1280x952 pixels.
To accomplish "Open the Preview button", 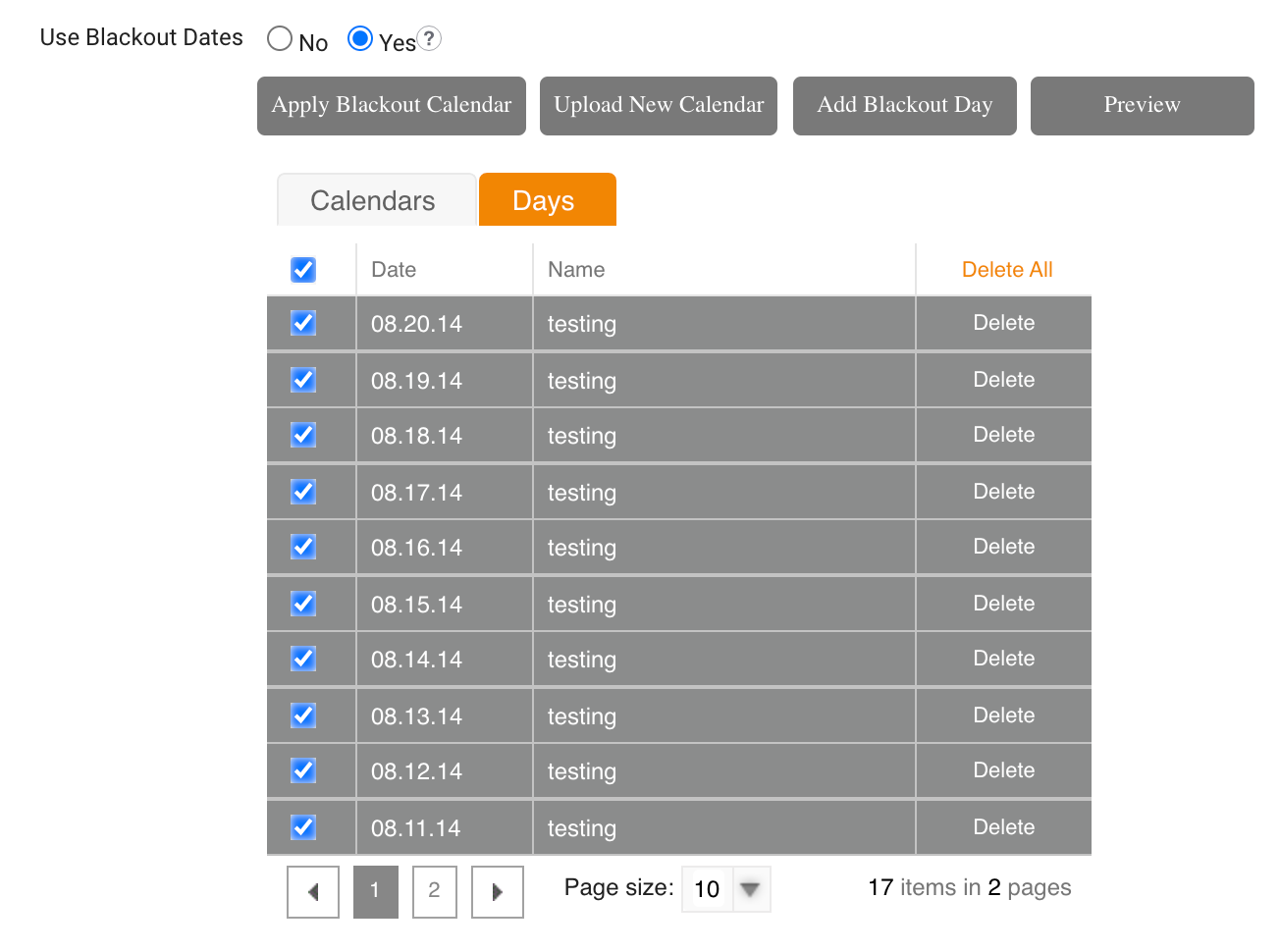I will point(1142,105).
